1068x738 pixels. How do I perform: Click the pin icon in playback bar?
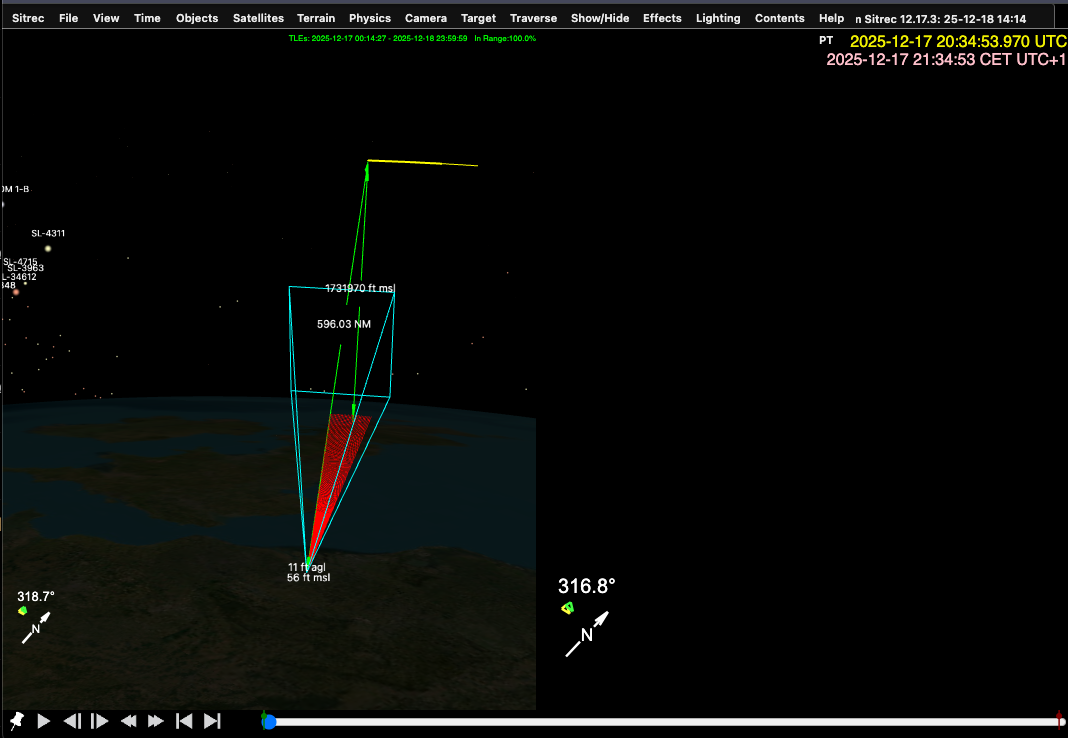17,720
